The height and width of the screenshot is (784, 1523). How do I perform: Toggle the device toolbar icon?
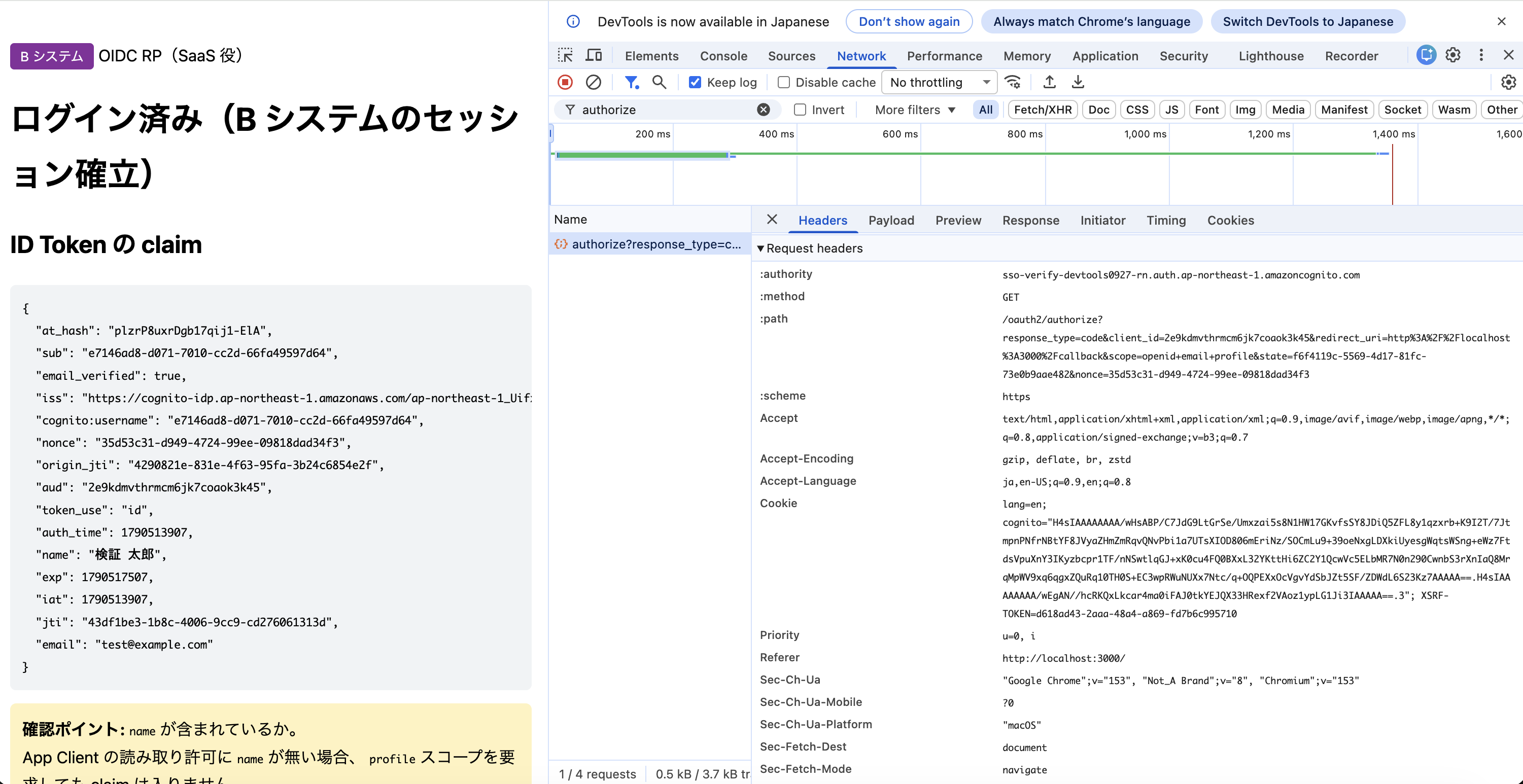tap(594, 56)
